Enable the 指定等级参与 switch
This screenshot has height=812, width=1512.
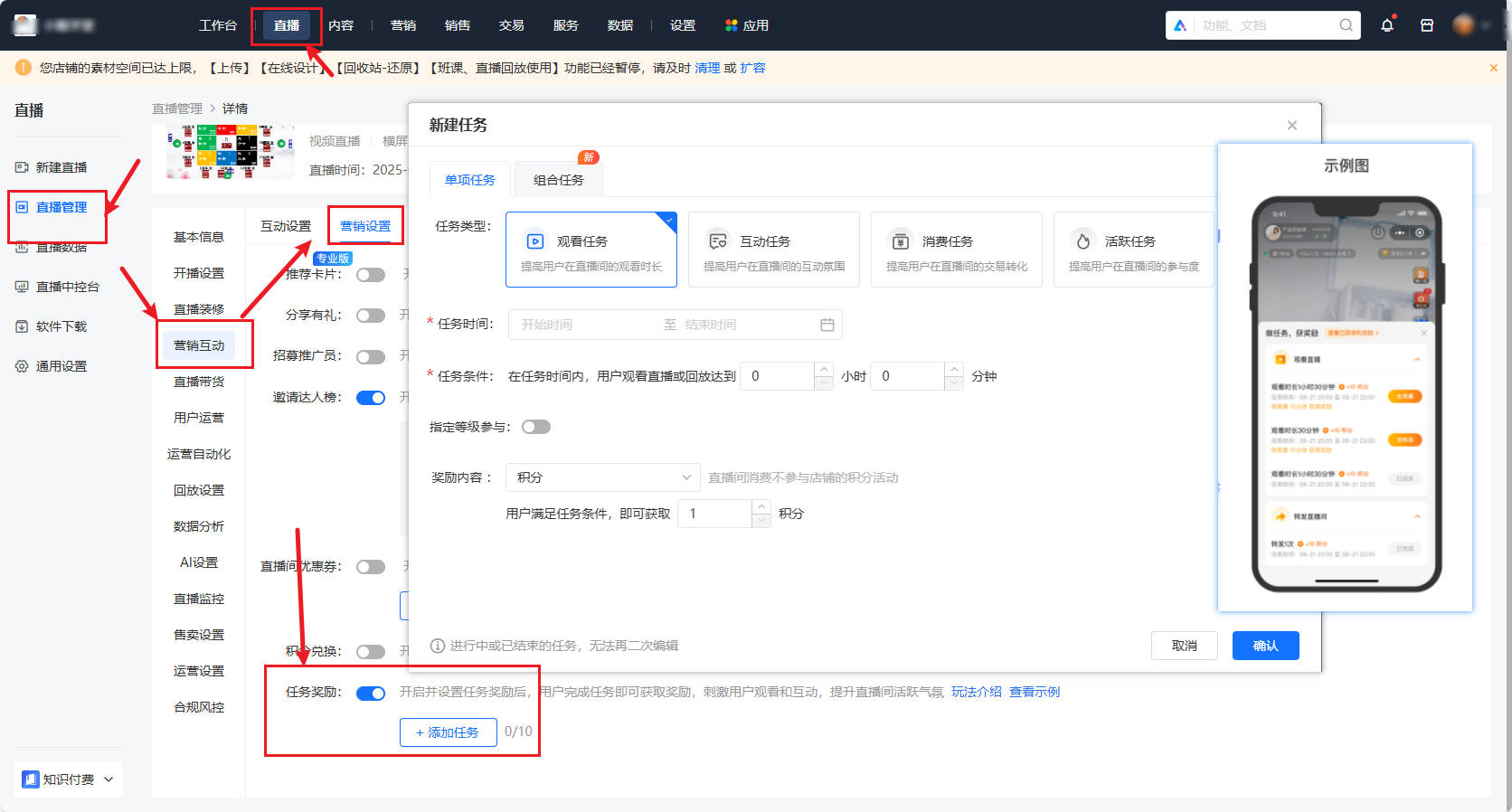[535, 427]
